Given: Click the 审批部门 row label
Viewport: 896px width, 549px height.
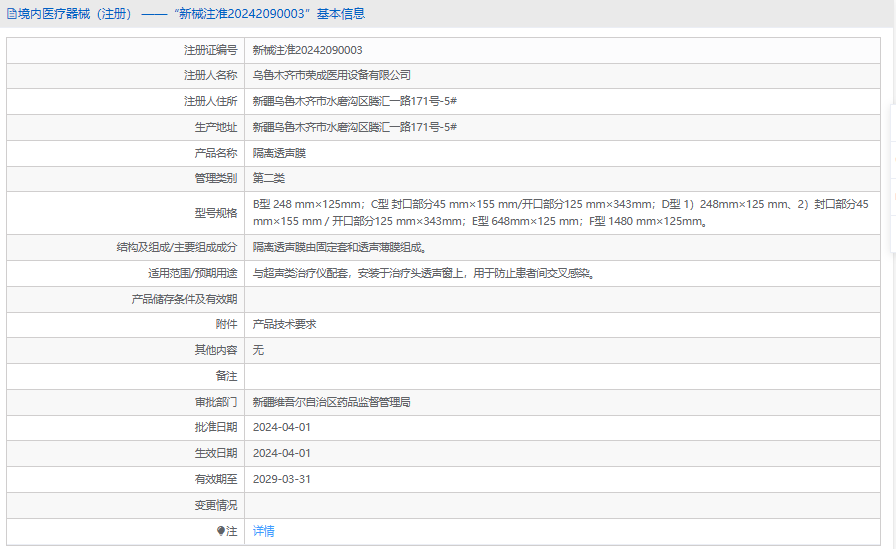Looking at the screenshot, I should (x=216, y=402).
